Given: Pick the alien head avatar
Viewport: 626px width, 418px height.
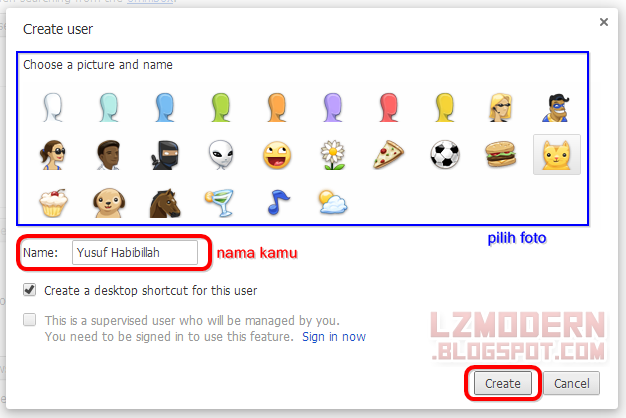Looking at the screenshot, I should tap(221, 155).
